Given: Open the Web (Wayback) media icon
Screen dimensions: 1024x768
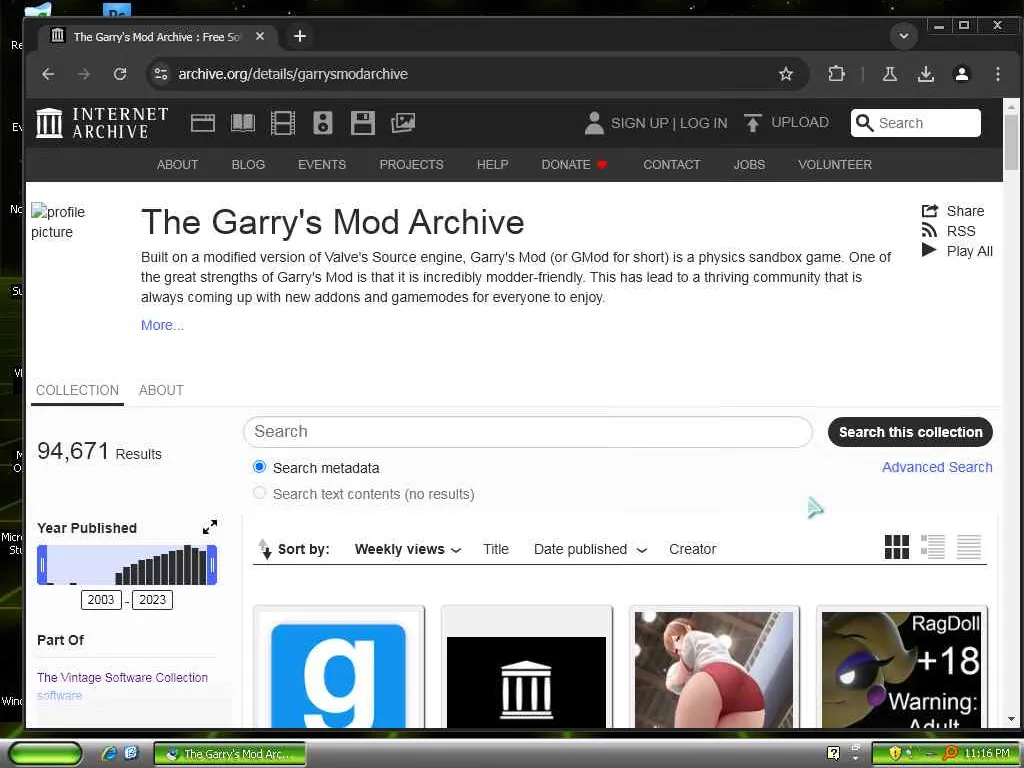Looking at the screenshot, I should tap(202, 123).
